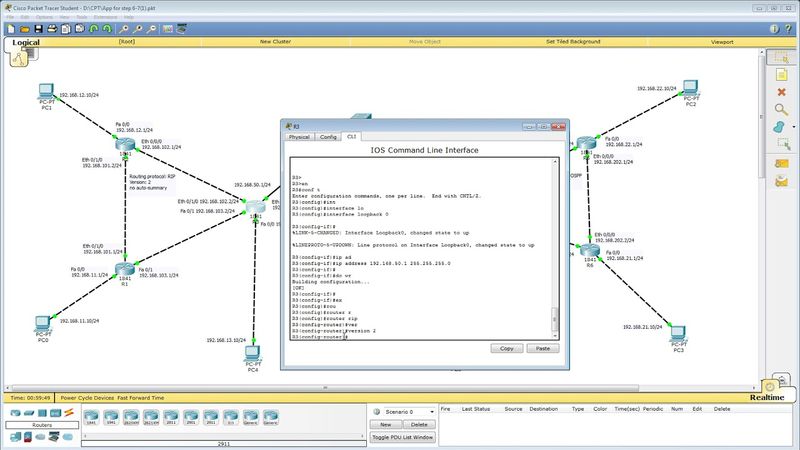Viewport: 800px width, 450px height.
Task: Click the Zoom In magnifier icon
Action: pyautogui.click(x=124, y=29)
